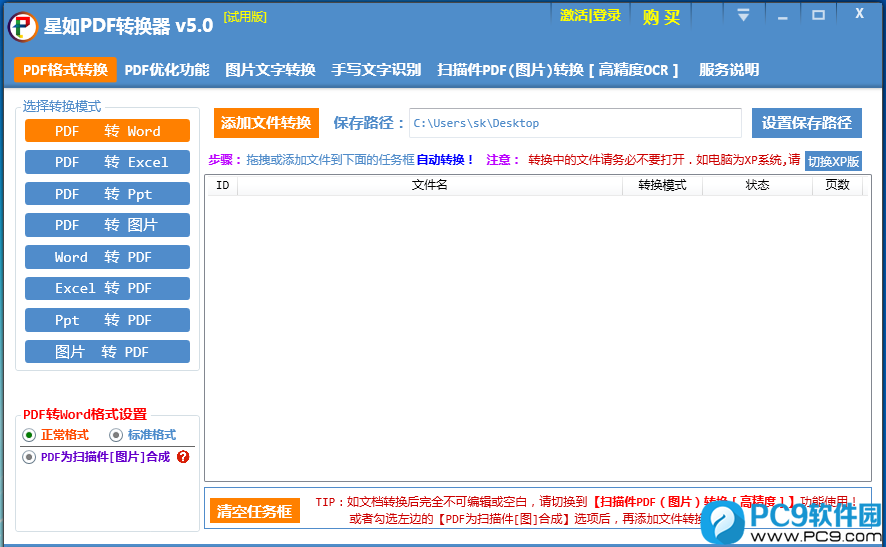Click the 添加文件转换 button
The height and width of the screenshot is (547, 886).
pyautogui.click(x=266, y=123)
